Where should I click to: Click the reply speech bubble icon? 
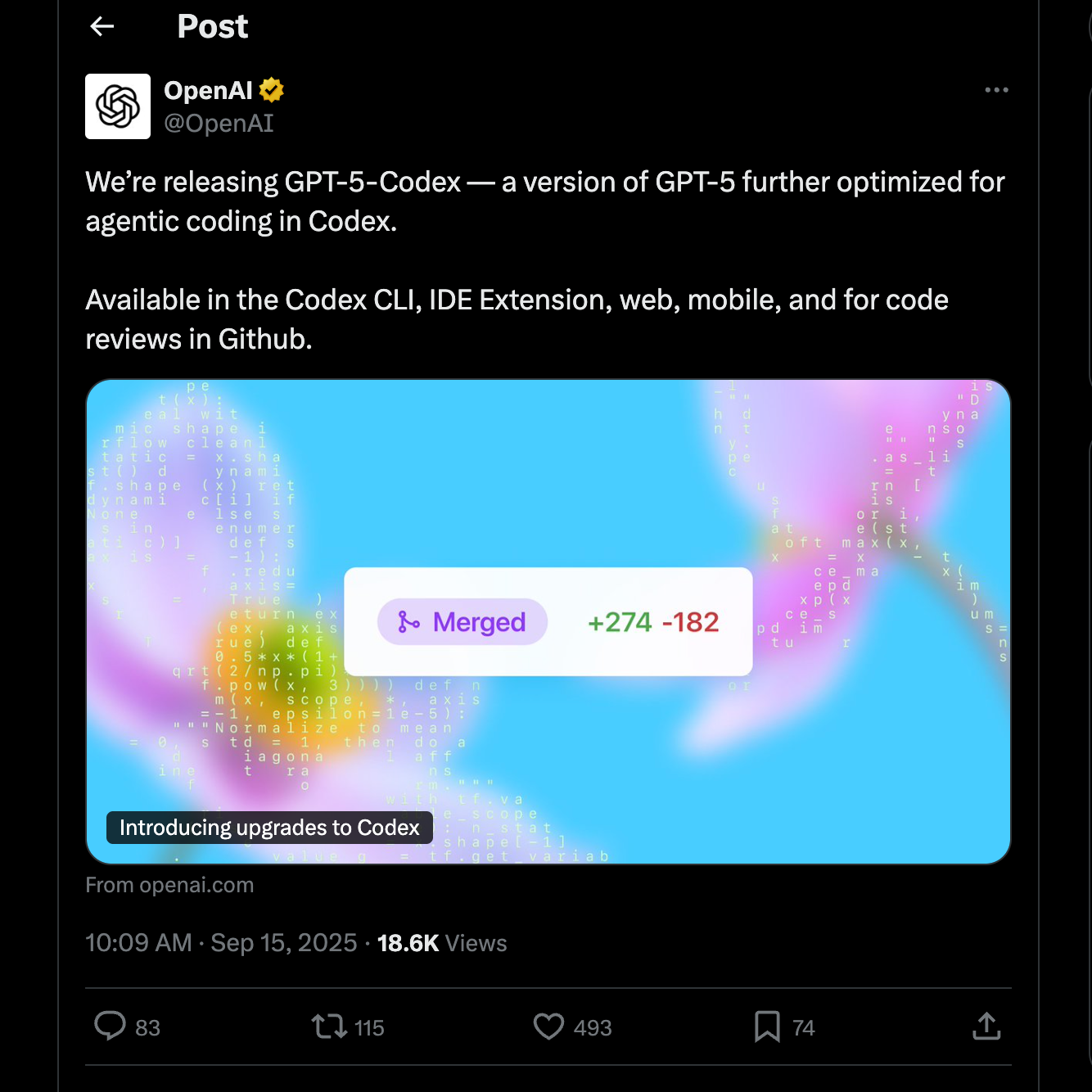click(x=111, y=1026)
